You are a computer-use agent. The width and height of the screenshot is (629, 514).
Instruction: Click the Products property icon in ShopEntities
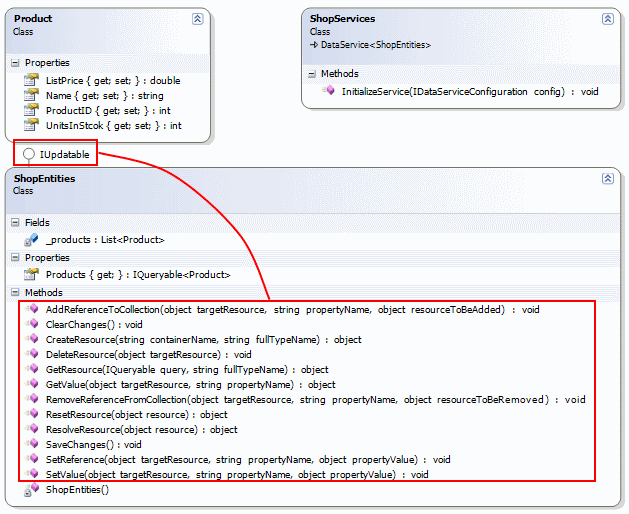click(31, 275)
